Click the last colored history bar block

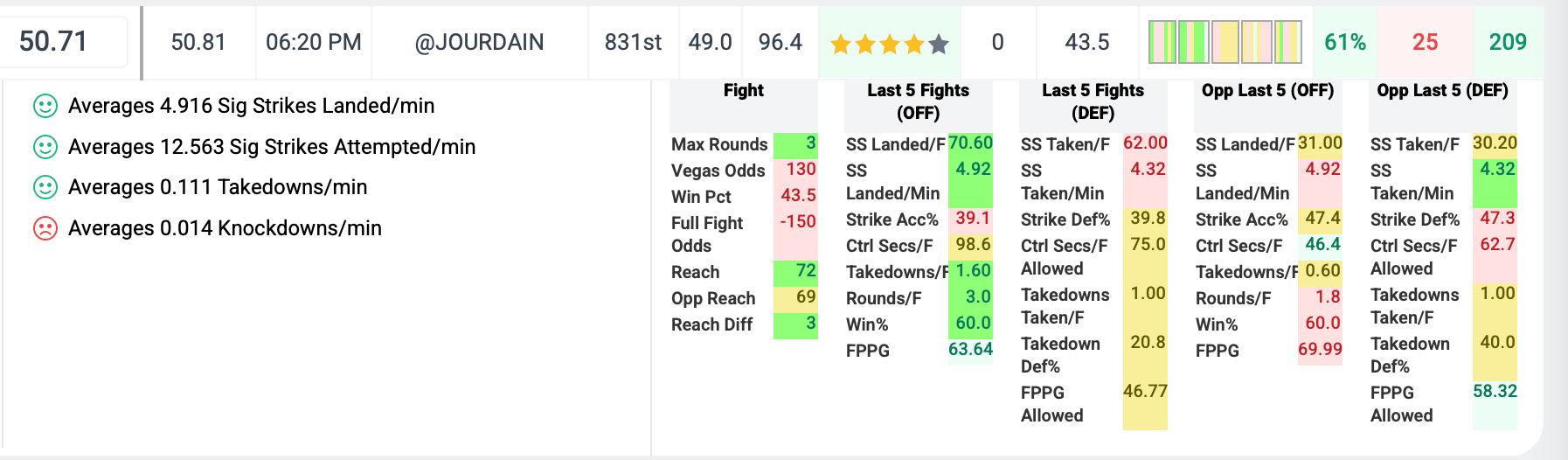[x=1288, y=42]
